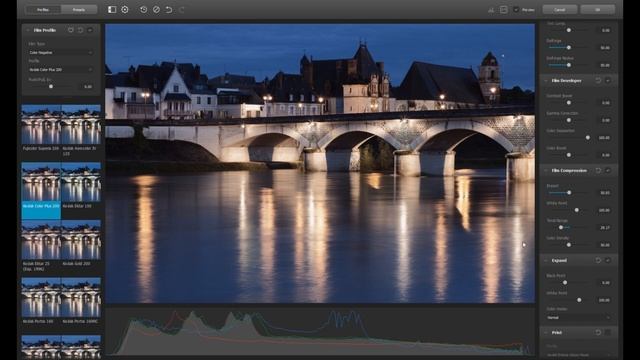Switch to the Profiles tab

43,9
